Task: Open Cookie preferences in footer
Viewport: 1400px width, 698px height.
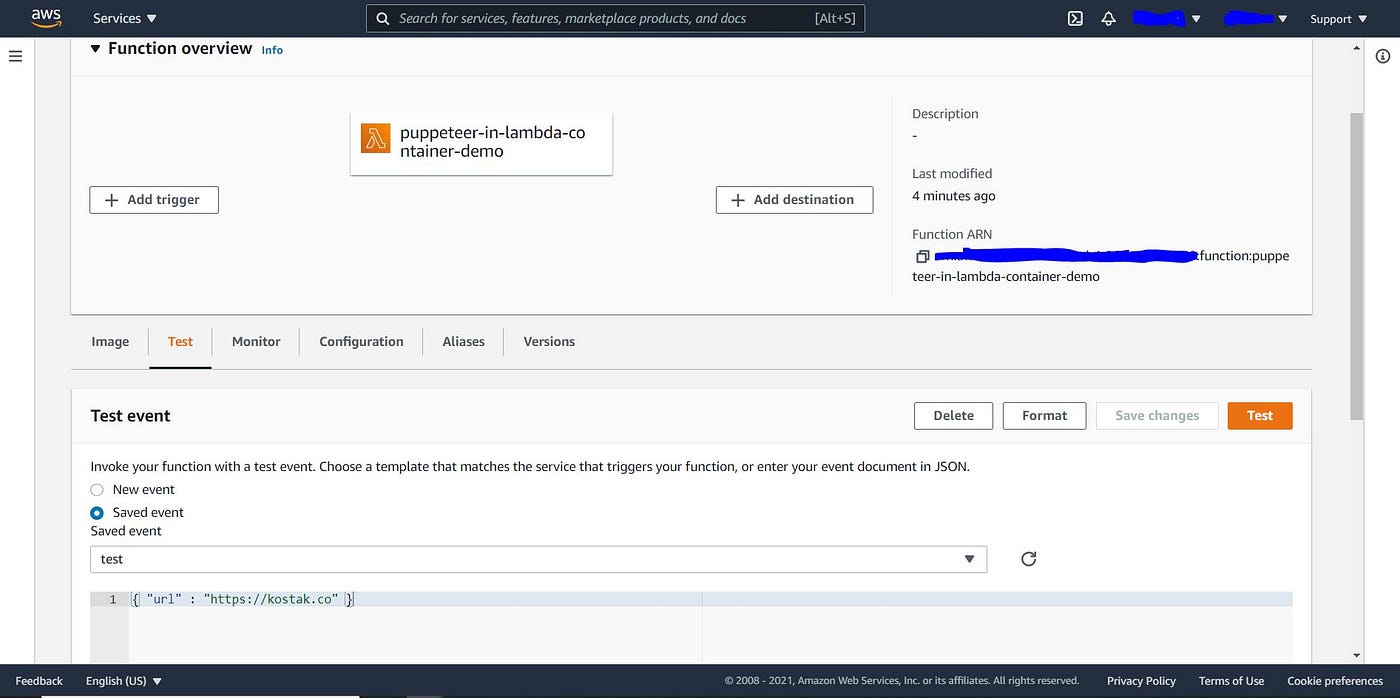Action: point(1335,681)
